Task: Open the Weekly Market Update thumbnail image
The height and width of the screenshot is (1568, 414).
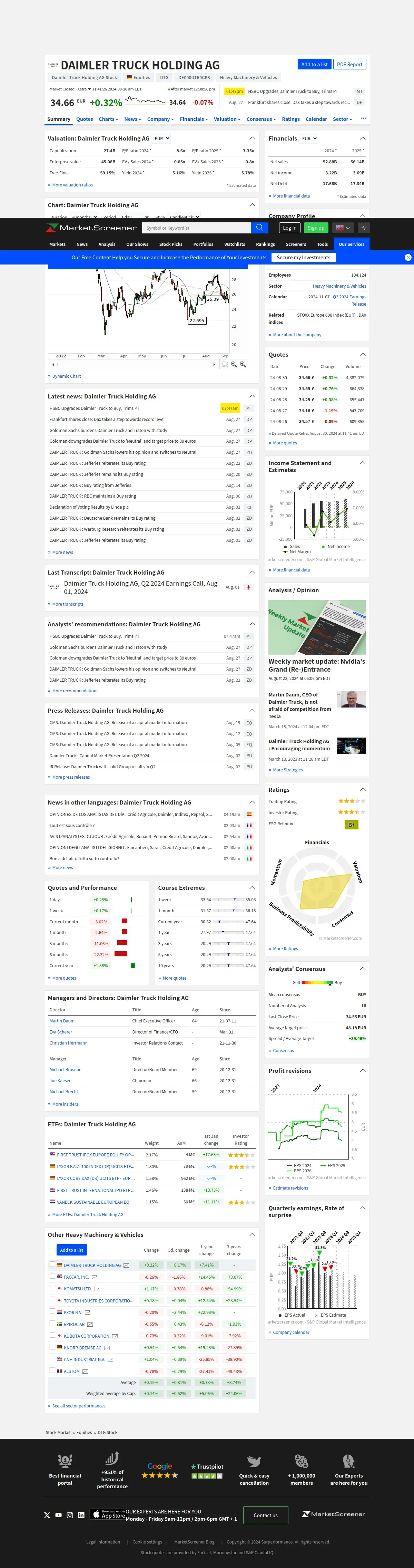Action: 317,627
